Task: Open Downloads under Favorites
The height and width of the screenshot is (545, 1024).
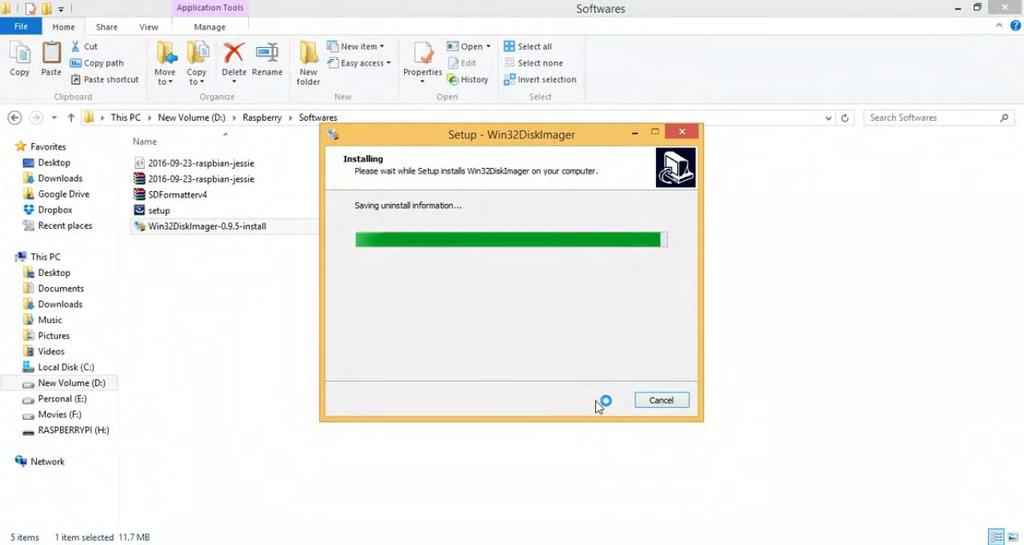Action: pyautogui.click(x=53, y=178)
